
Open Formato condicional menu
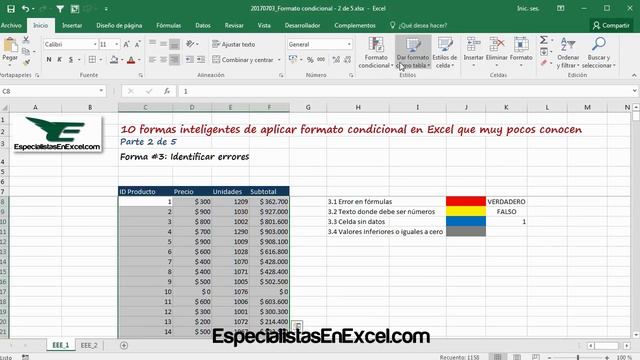[x=376, y=53]
